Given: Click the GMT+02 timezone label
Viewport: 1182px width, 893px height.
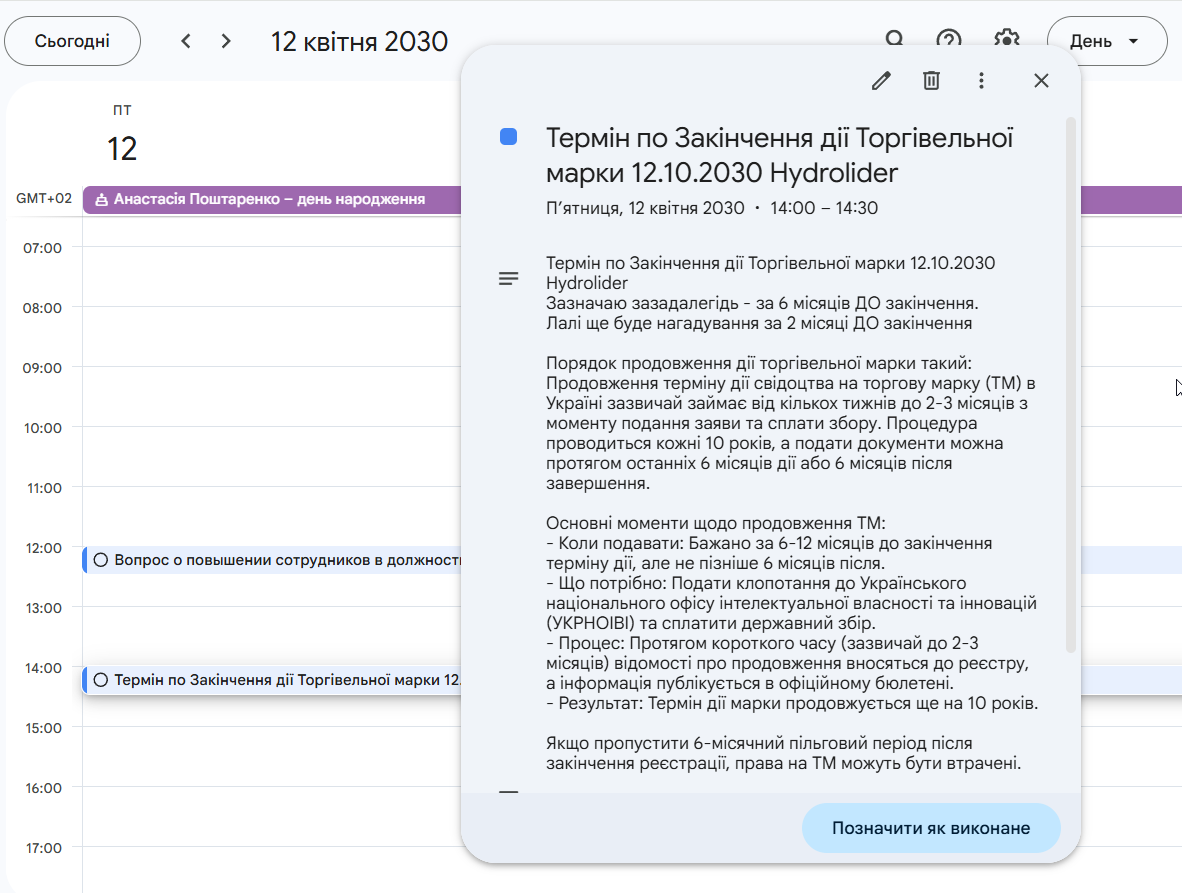Looking at the screenshot, I should point(44,198).
